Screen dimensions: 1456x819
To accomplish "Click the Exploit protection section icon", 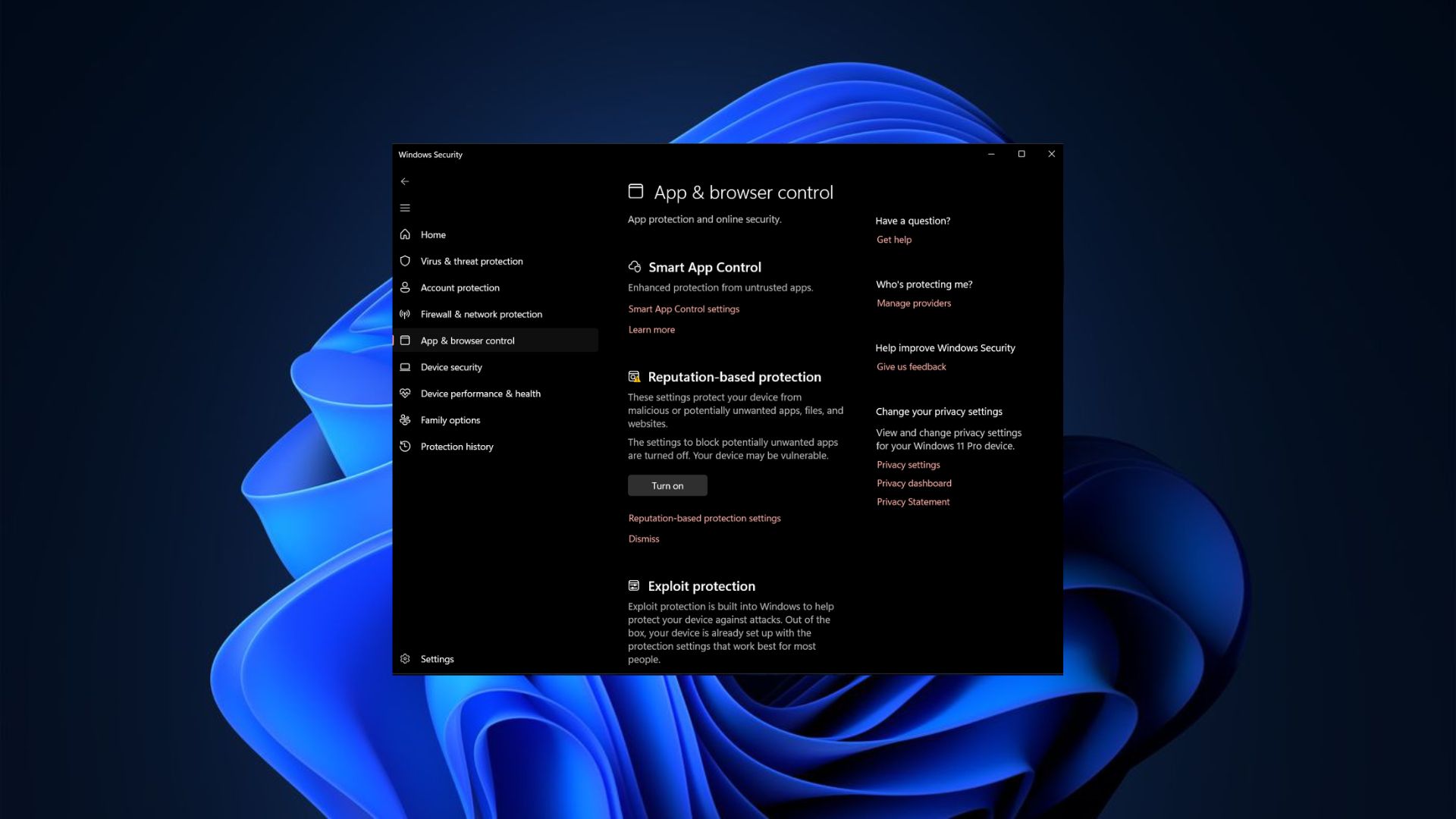I will point(634,585).
